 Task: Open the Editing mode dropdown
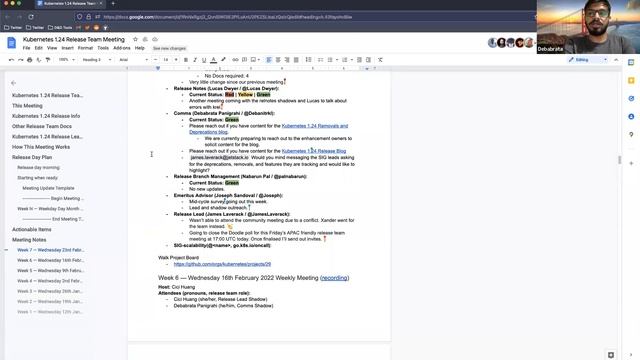(x=588, y=60)
